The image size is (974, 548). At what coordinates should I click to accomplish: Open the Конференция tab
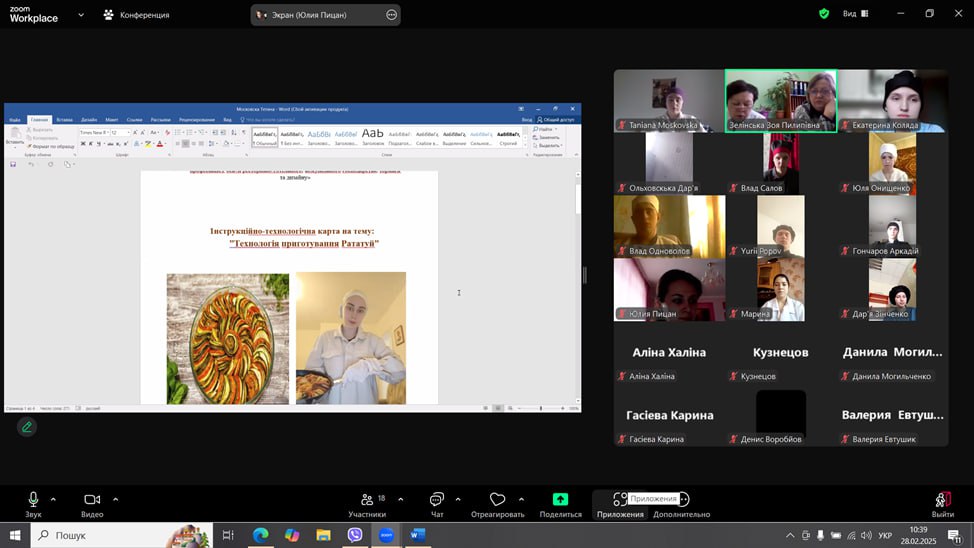click(137, 15)
